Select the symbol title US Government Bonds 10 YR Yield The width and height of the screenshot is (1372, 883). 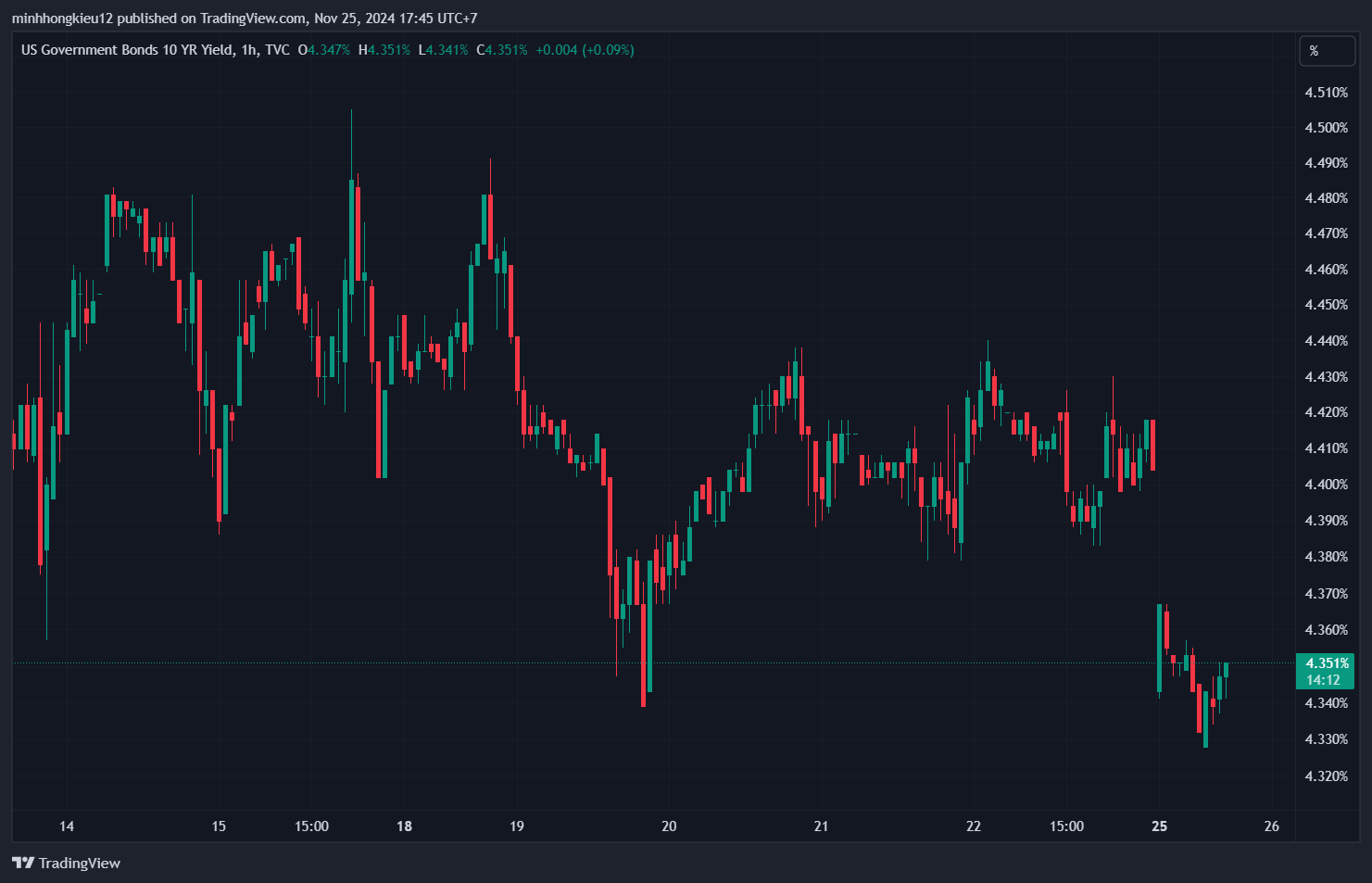click(127, 50)
